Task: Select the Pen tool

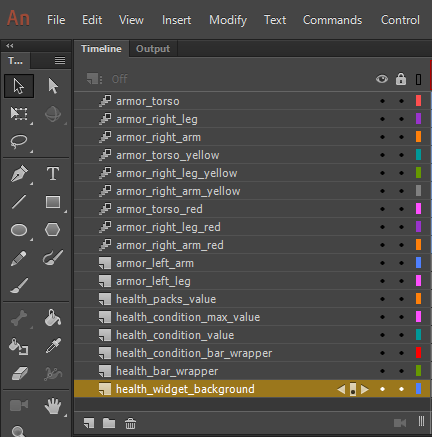Action: coord(19,174)
